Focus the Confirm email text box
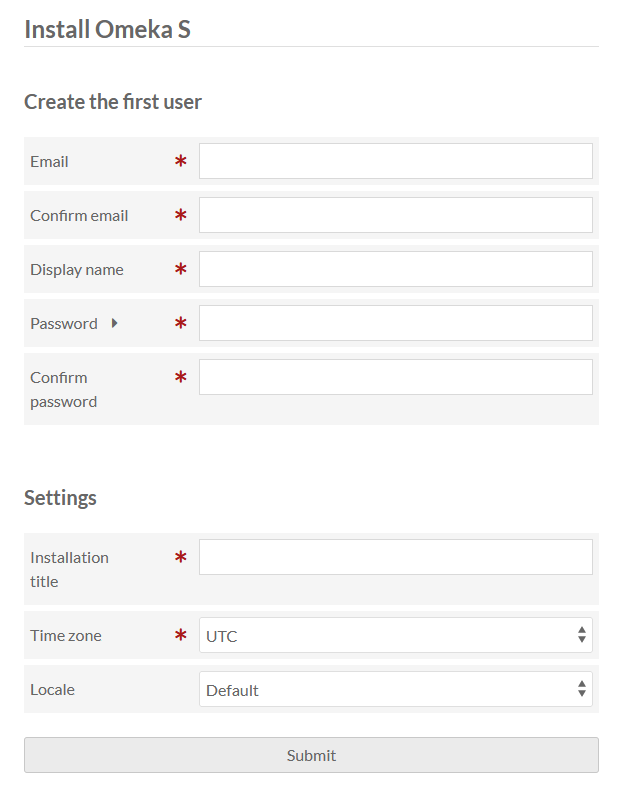Image resolution: width=621 pixels, height=795 pixels. [x=395, y=215]
